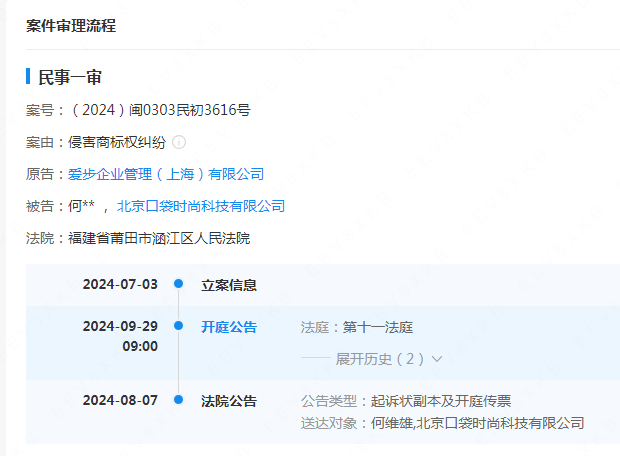
Task: Click the hearing time 09:00
Action: (x=140, y=346)
